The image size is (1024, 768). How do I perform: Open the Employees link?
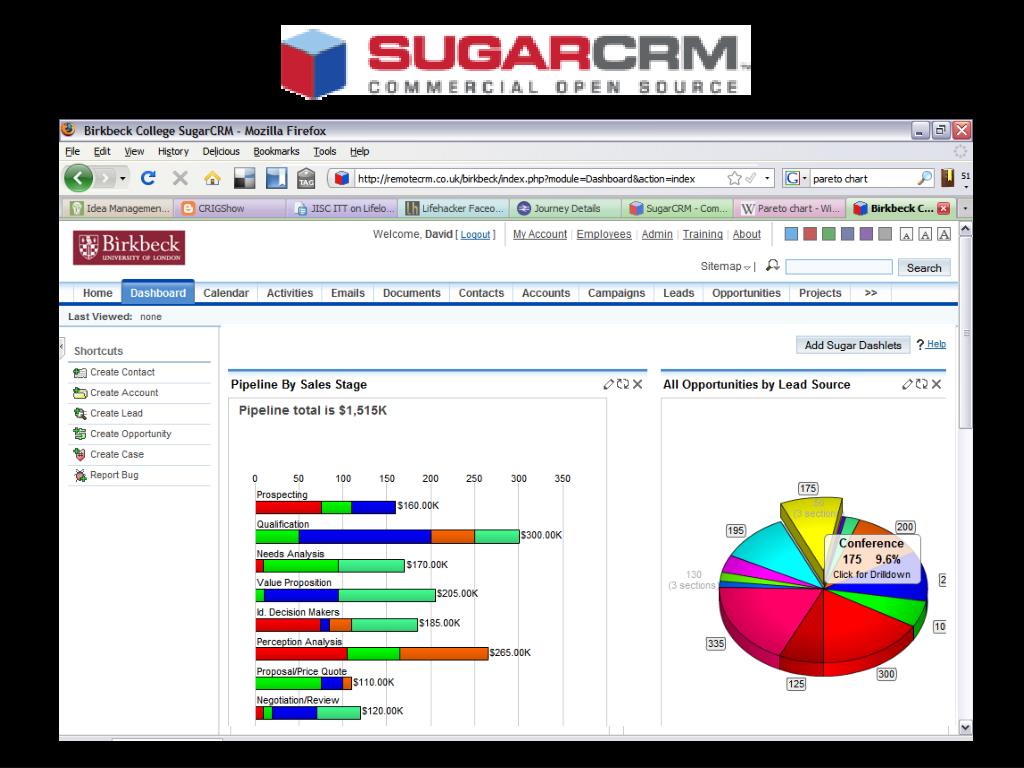(x=603, y=234)
